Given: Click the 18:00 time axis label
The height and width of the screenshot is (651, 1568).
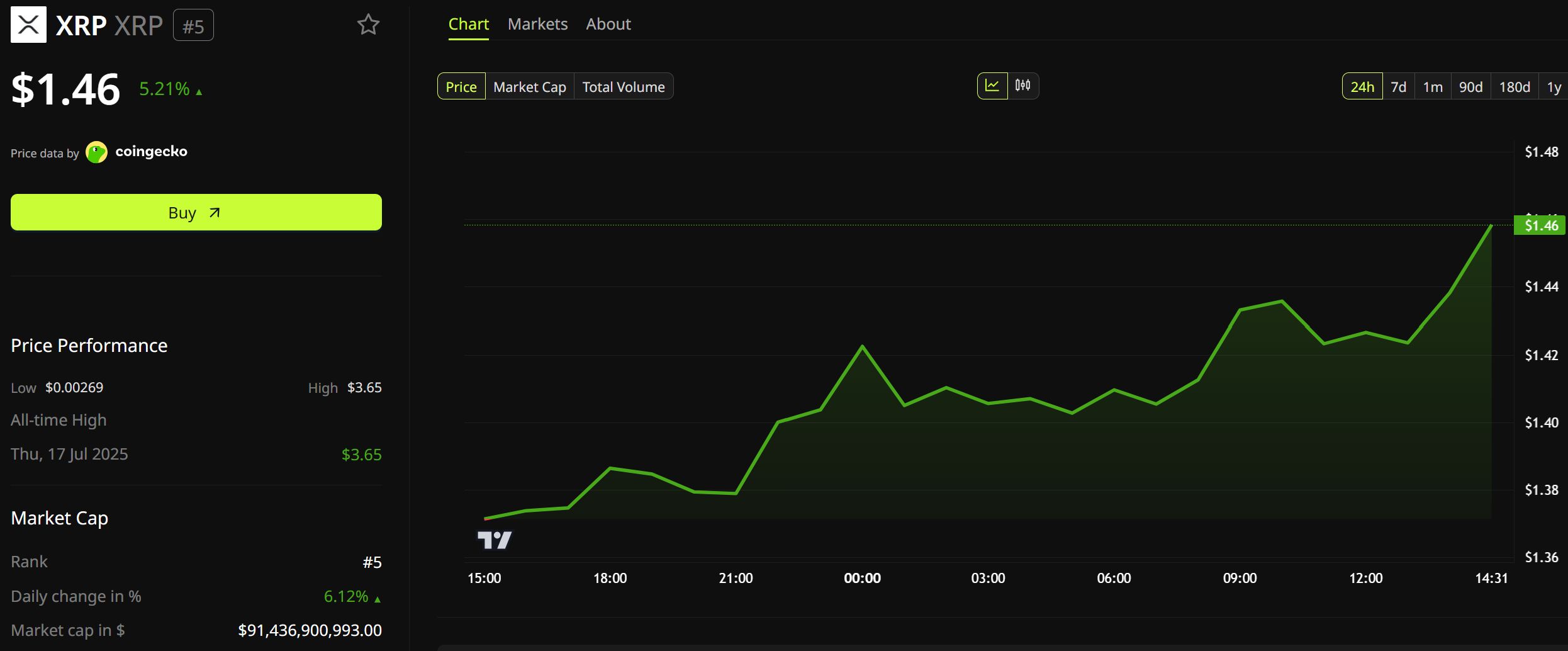Looking at the screenshot, I should click(610, 578).
